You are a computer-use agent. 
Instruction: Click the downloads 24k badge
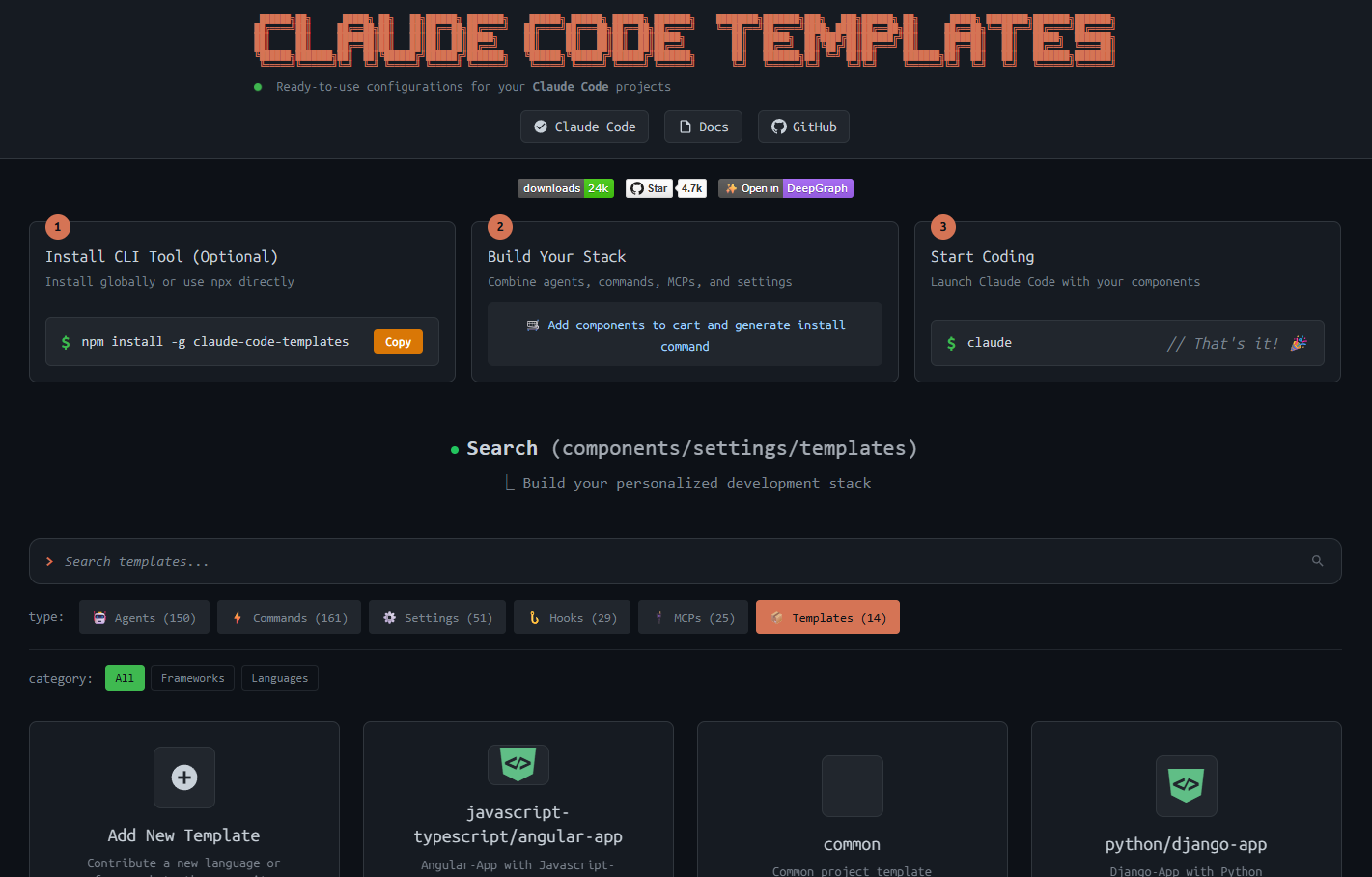[566, 188]
